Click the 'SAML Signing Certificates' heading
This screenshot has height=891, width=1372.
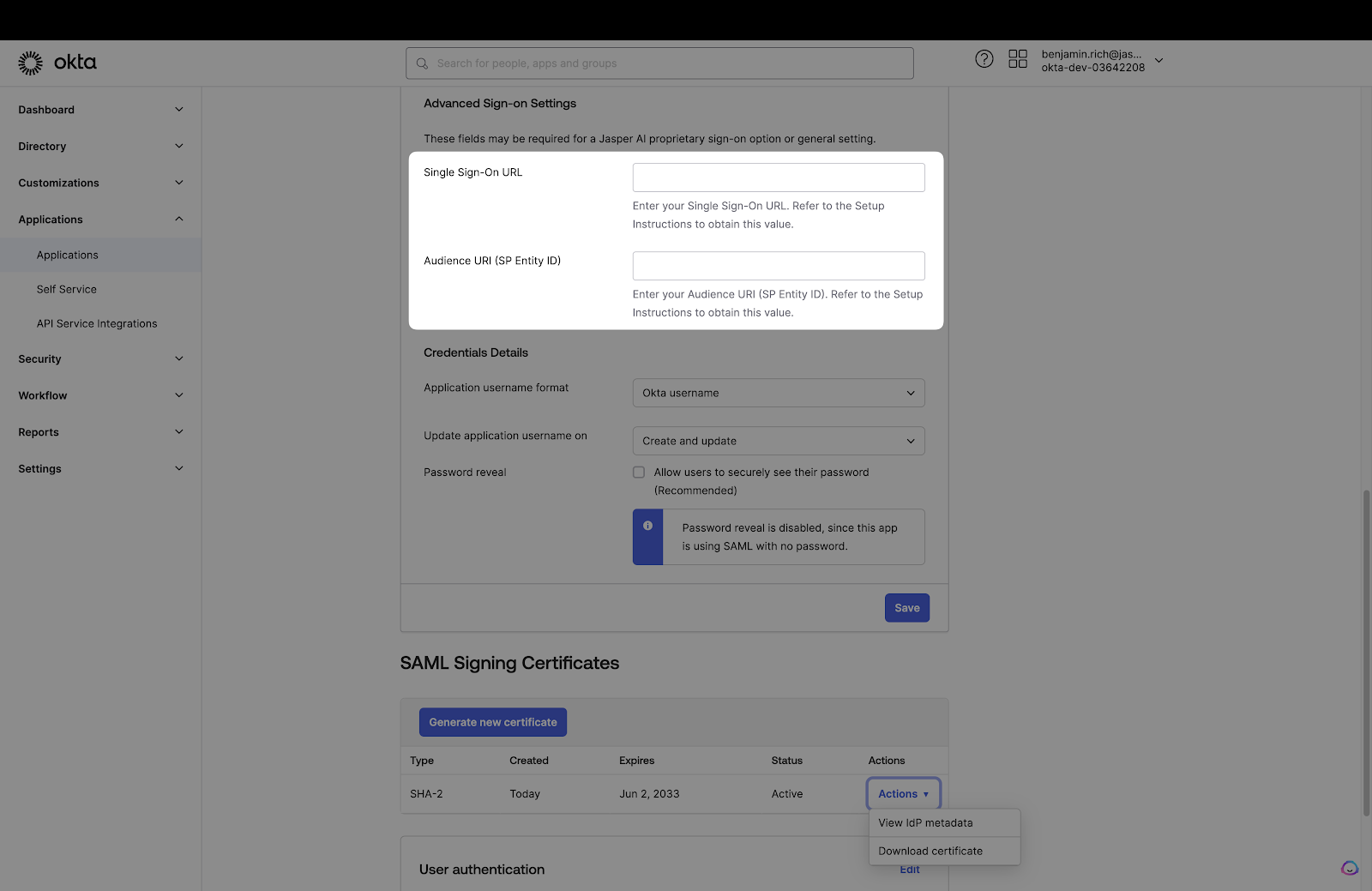[509, 663]
